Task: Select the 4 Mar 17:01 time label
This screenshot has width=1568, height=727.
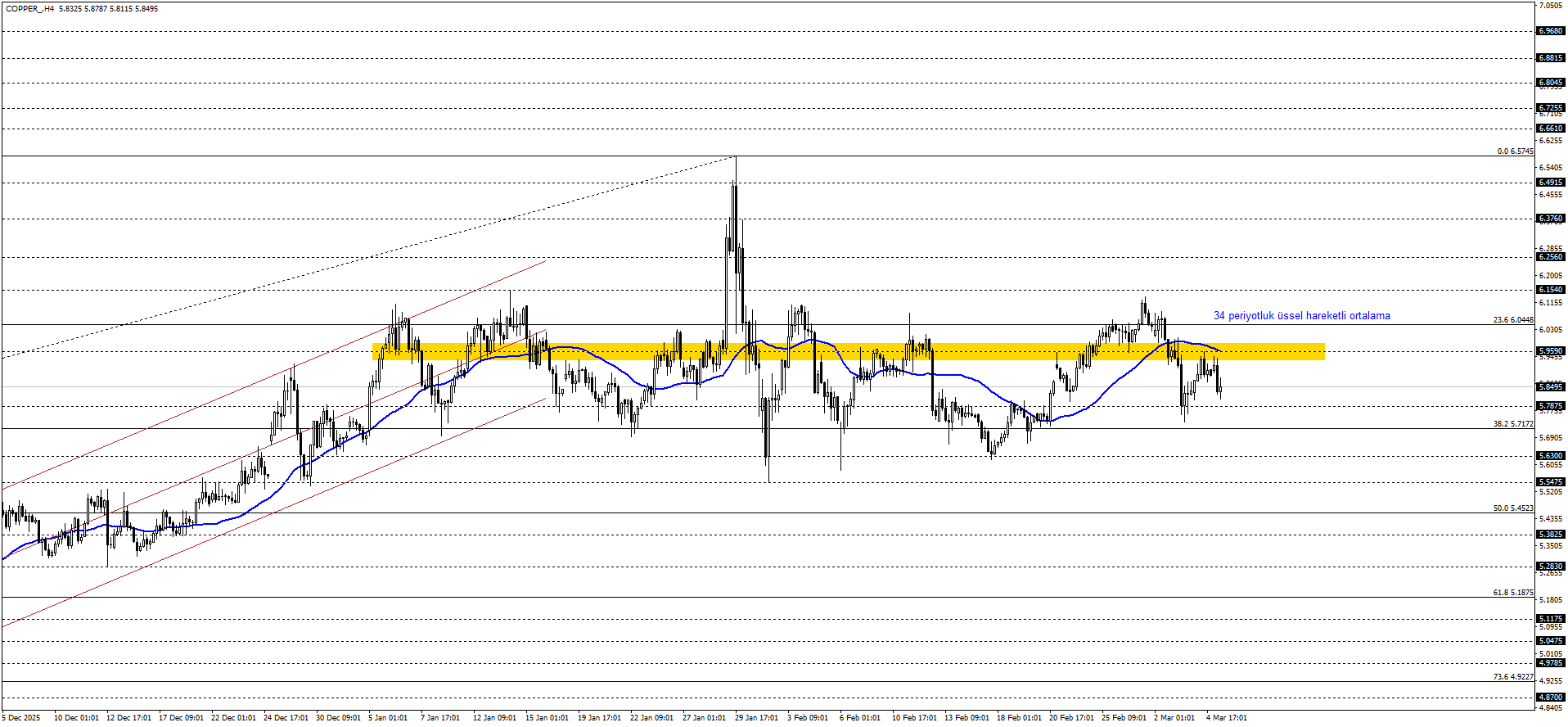Action: [x=1226, y=718]
